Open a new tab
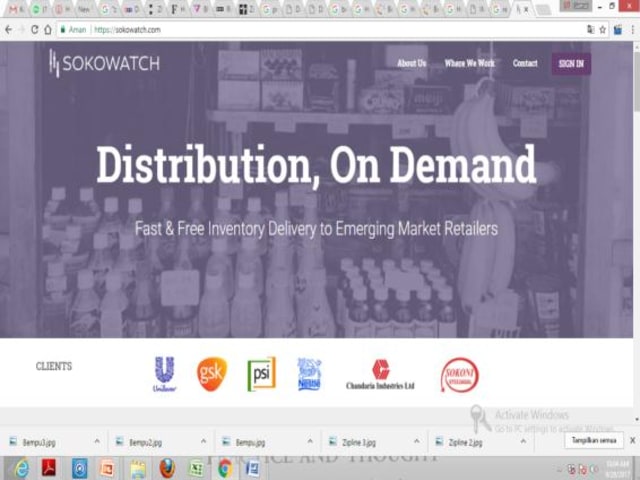This screenshot has height=480, width=640. [x=543, y=10]
